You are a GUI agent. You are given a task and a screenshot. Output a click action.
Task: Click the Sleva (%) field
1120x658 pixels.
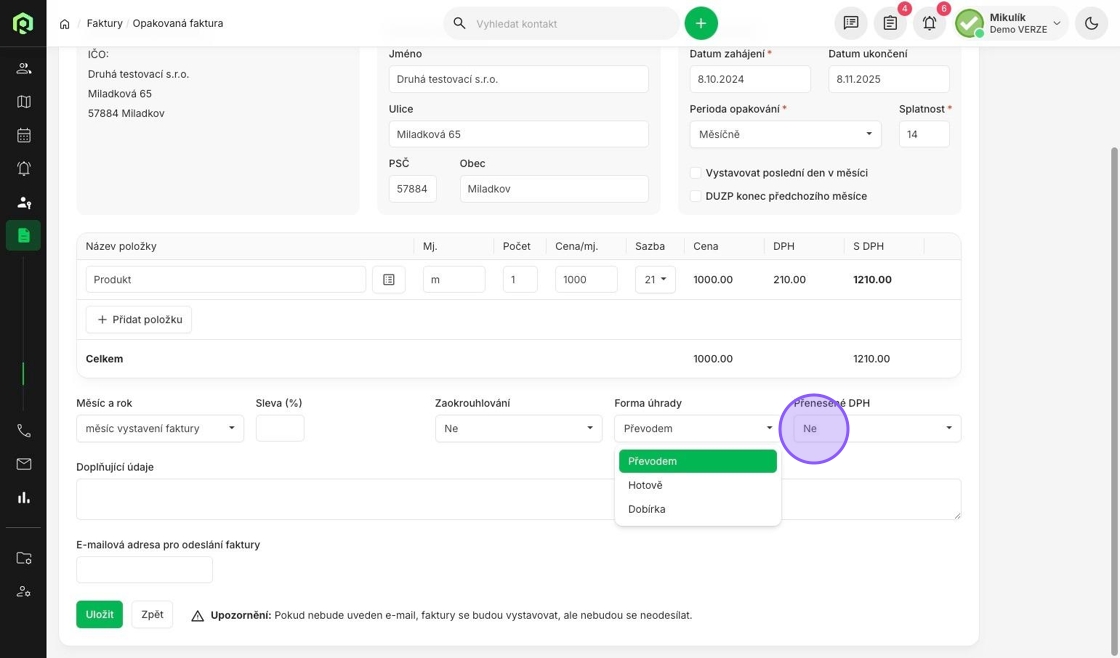coord(280,429)
